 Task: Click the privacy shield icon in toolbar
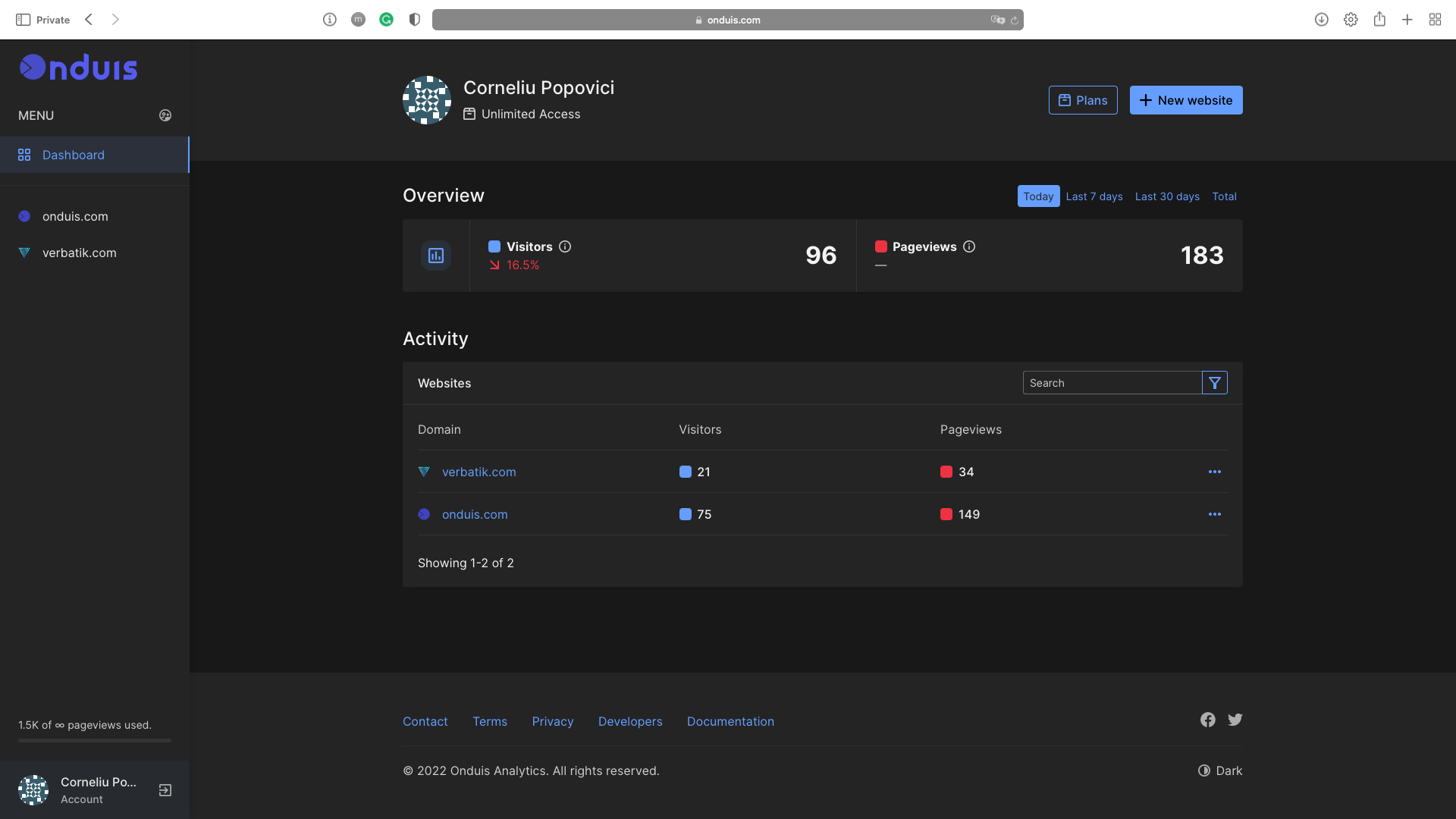click(415, 20)
